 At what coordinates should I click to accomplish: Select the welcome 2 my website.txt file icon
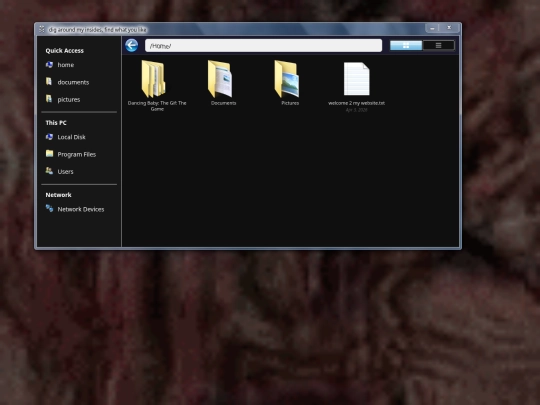click(356, 79)
